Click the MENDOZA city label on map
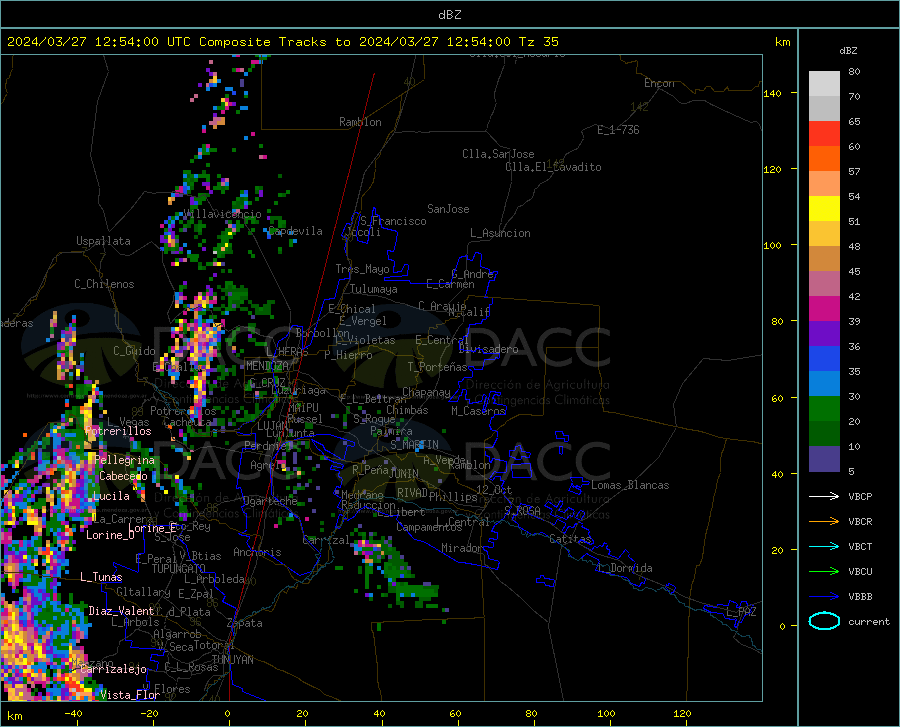 click(x=267, y=366)
